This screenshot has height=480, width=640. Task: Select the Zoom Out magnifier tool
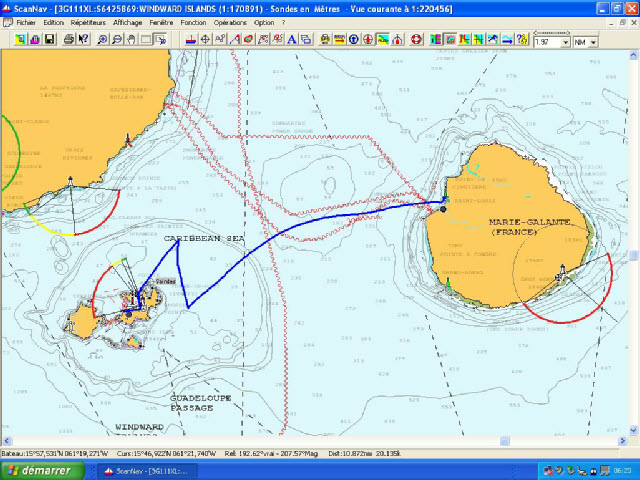tap(118, 40)
